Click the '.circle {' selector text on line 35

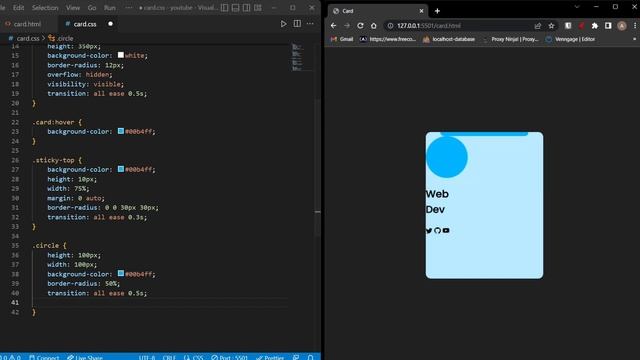tap(49, 245)
